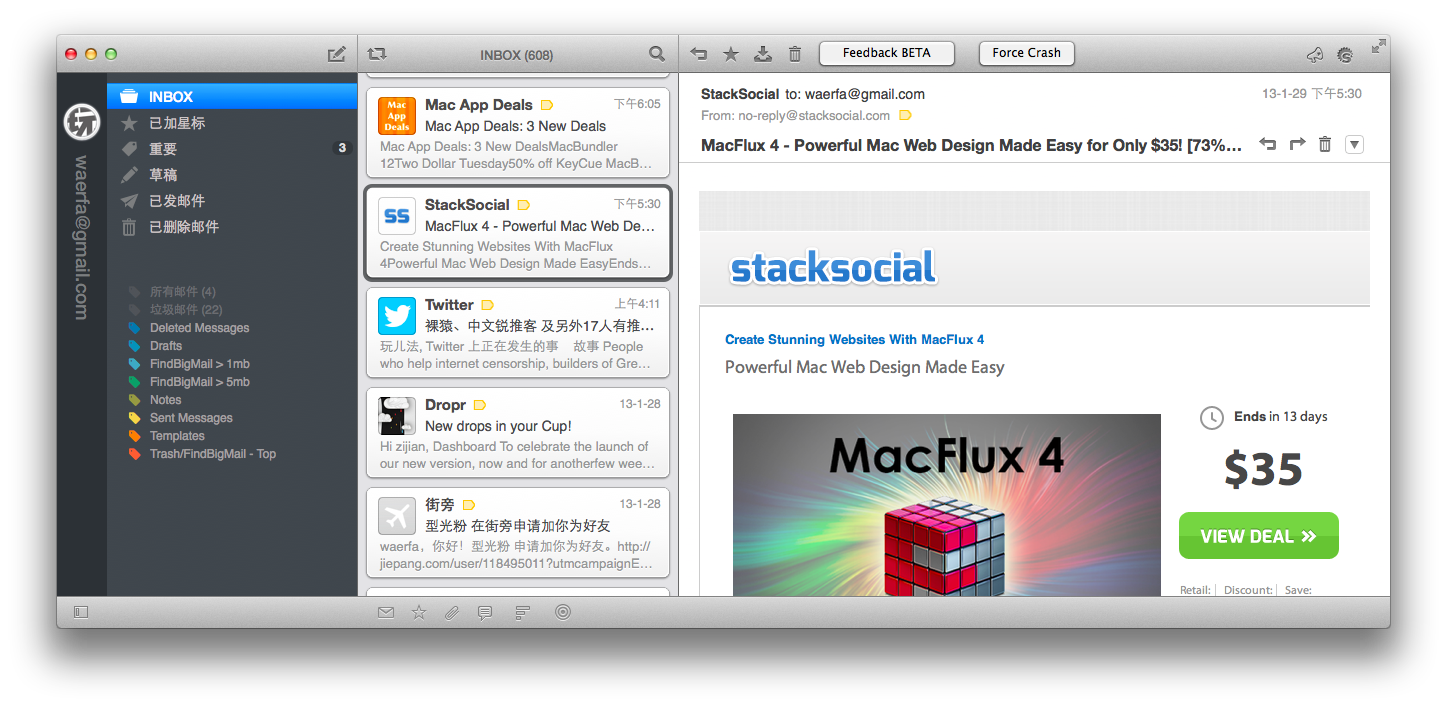
Task: Open the Create Stunning Websites With MacFlux 4 link
Action: [854, 339]
